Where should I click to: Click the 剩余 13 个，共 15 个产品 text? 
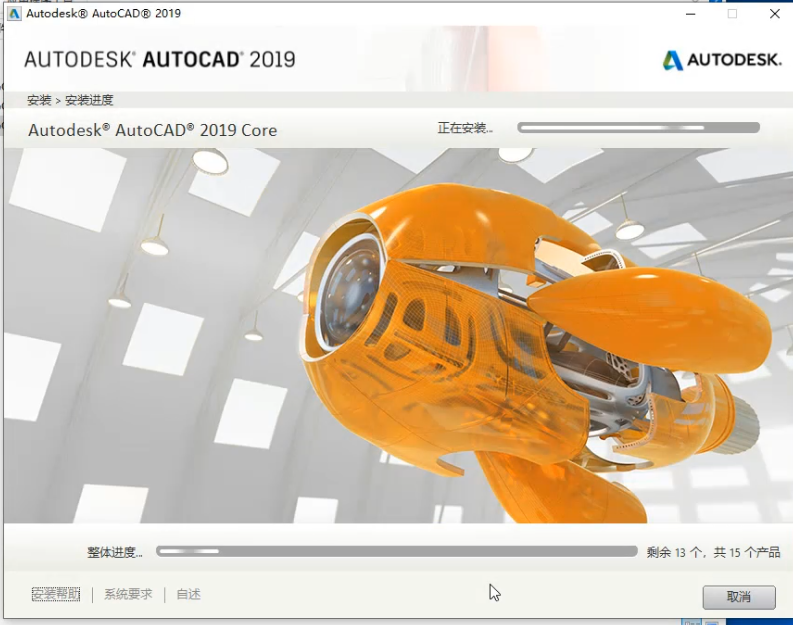713,552
